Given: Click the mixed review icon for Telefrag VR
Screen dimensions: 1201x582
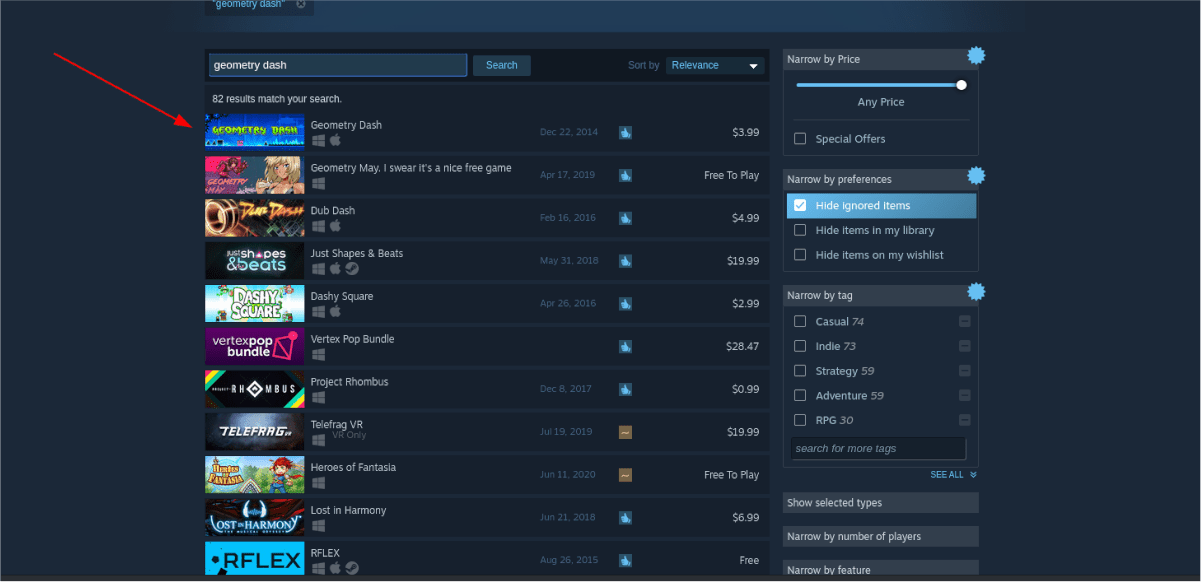Looking at the screenshot, I should coord(625,432).
